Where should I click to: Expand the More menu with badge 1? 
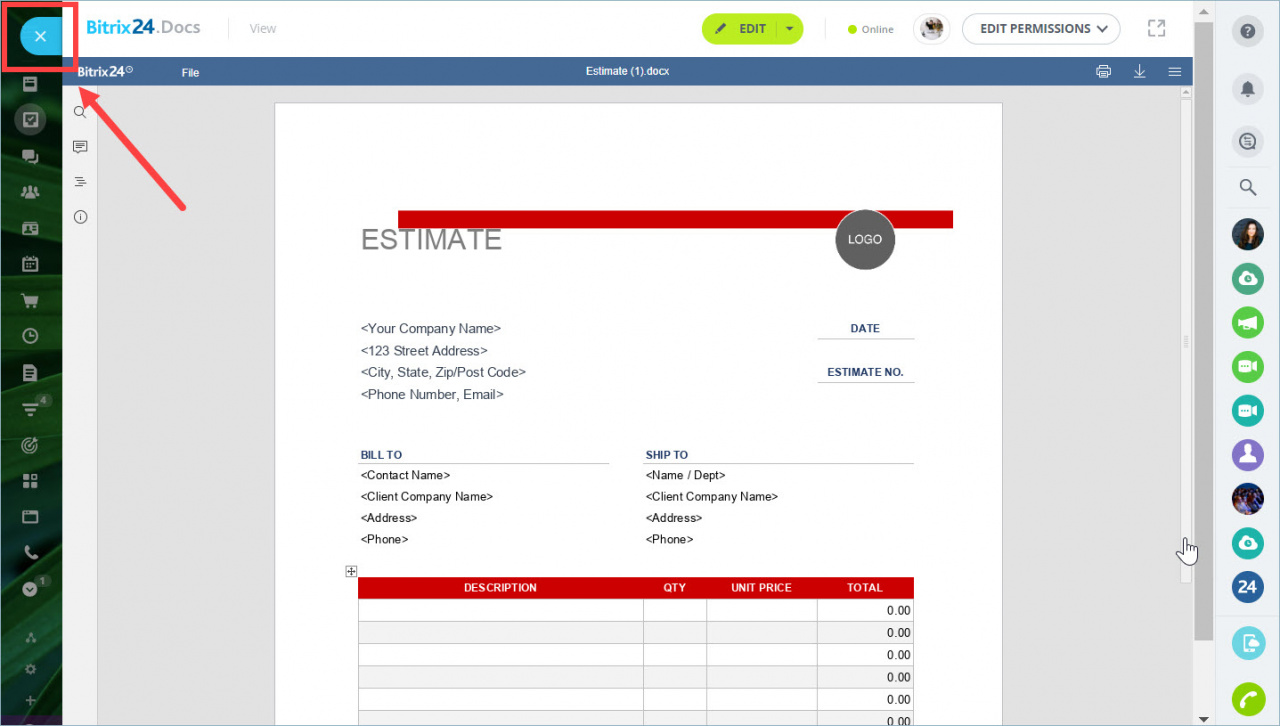point(30,589)
